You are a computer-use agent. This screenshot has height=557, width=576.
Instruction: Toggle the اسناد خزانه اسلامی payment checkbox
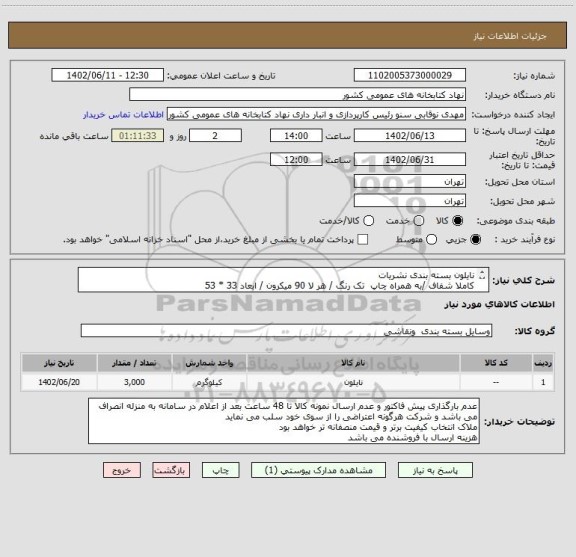pos(363,240)
